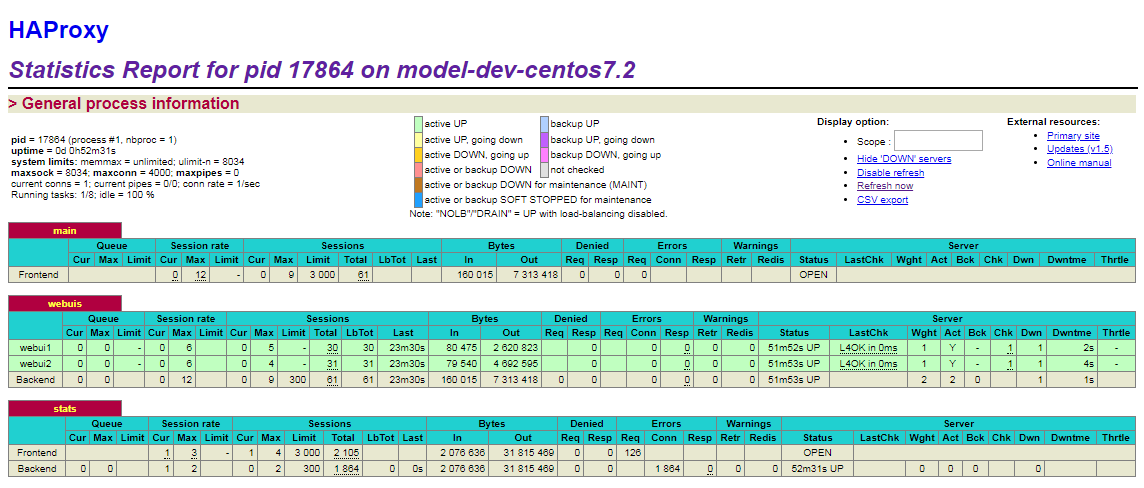Click webui1 LastChk L4OK in 0ms
This screenshot has width=1144, height=488.
[868, 348]
